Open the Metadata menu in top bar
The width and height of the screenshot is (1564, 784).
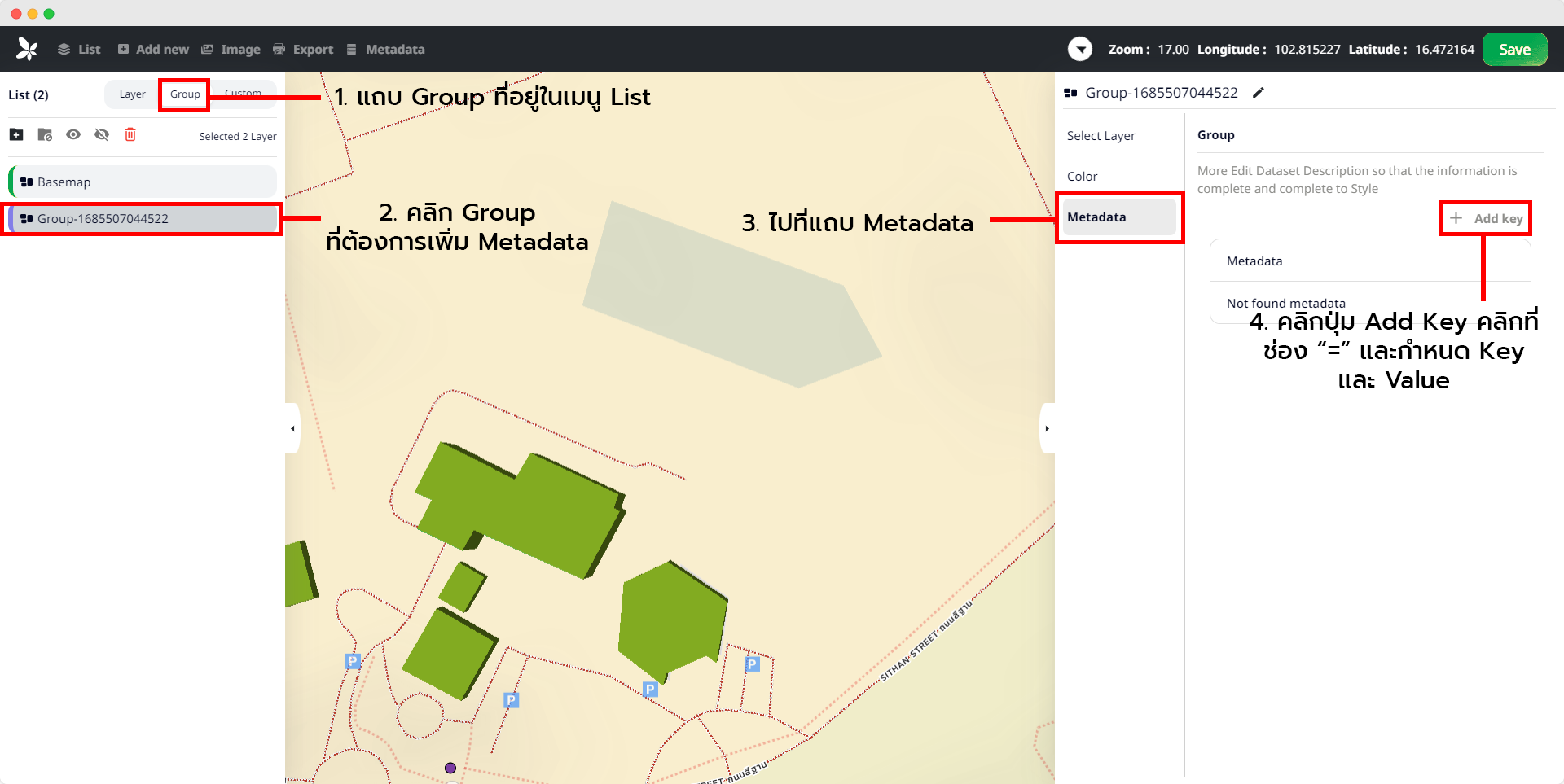pyautogui.click(x=385, y=49)
